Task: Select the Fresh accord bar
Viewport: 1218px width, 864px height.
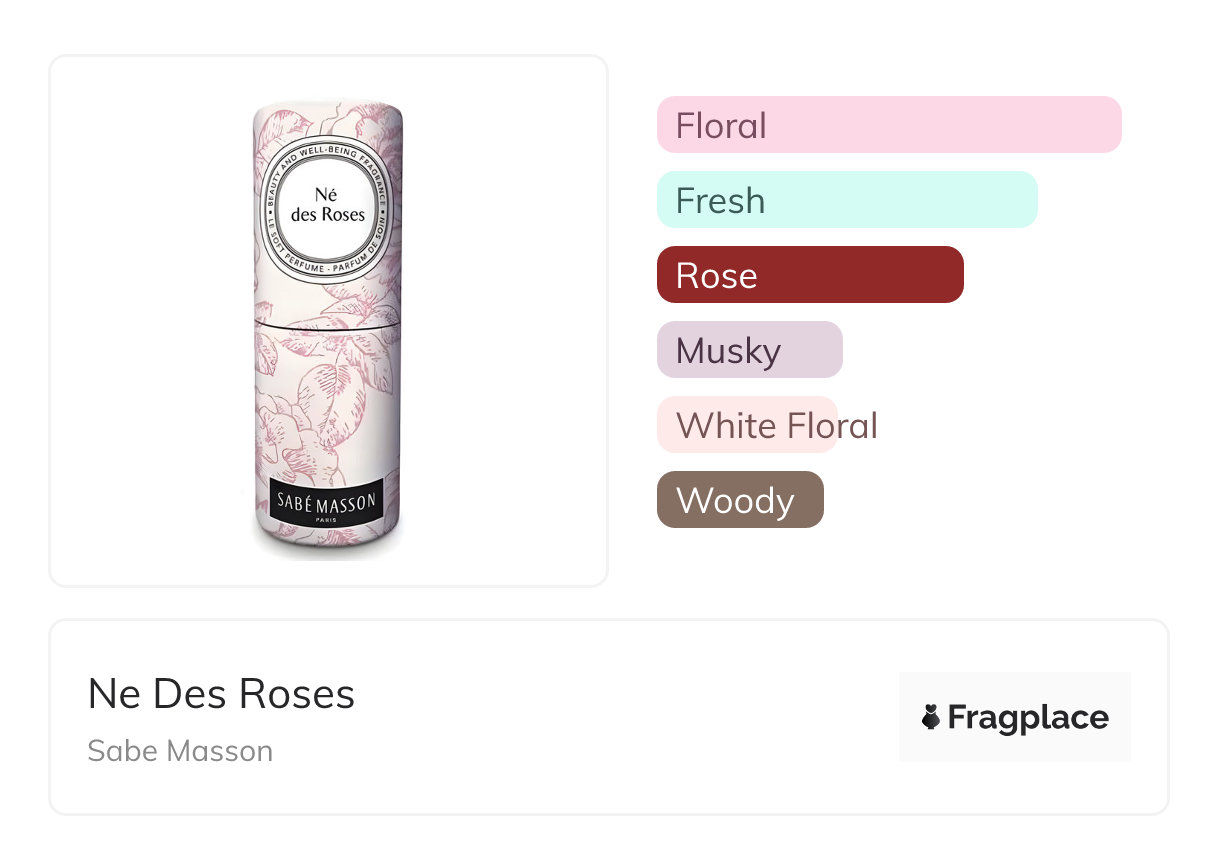Action: (846, 200)
